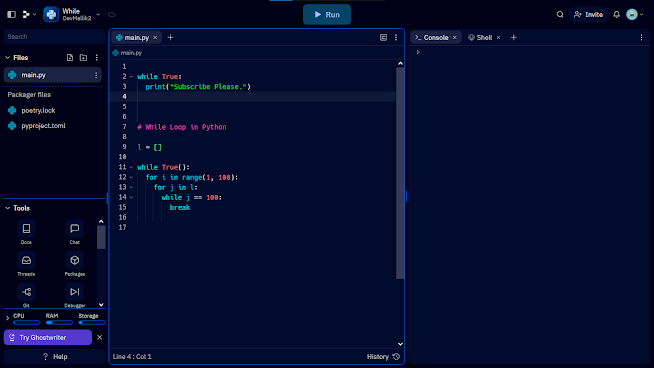
Task: Open main.py file options menu
Action: (96, 75)
